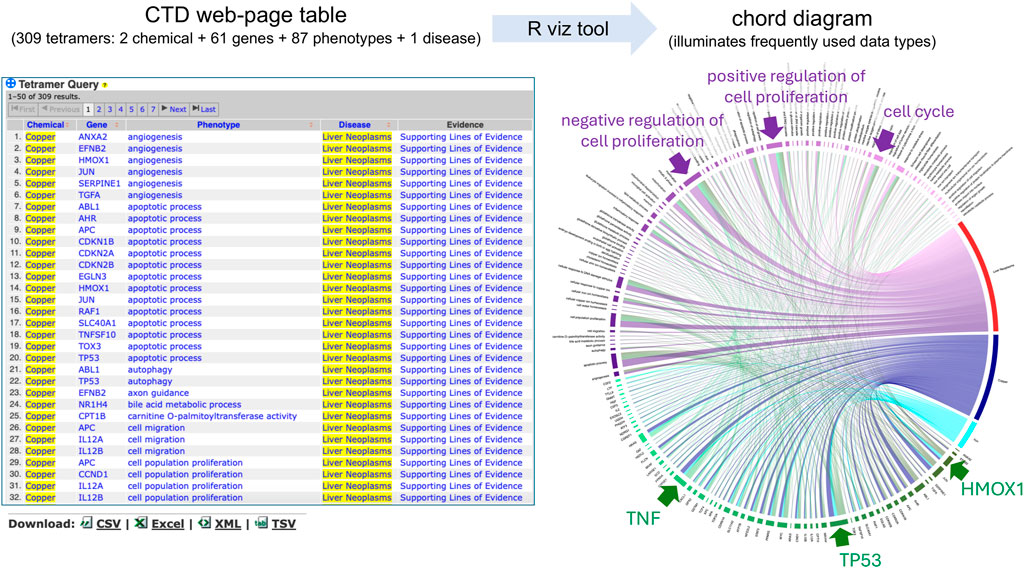Viewport: 1024px width, 568px height.
Task: Open Supporting Lines of Evidence in row 15
Action: (x=461, y=300)
